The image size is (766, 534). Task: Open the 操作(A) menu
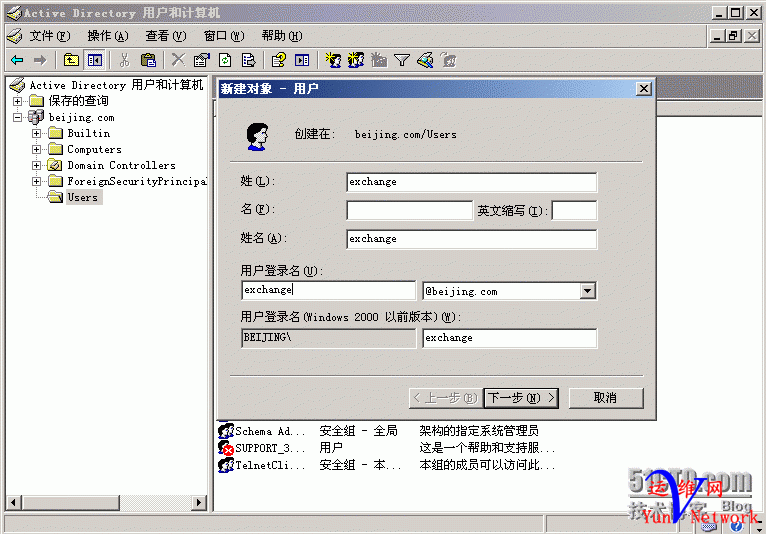pyautogui.click(x=107, y=36)
